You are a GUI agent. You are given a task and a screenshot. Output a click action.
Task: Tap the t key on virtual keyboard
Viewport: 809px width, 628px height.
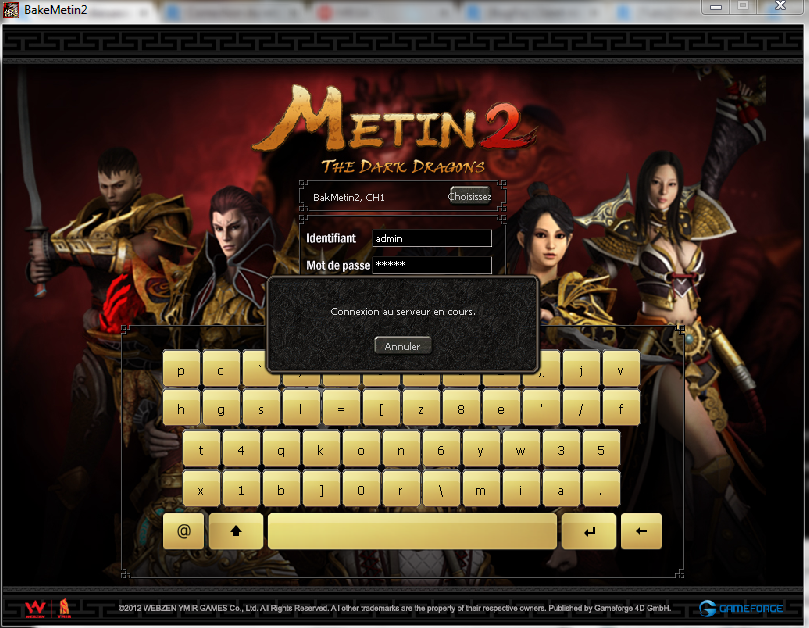[201, 450]
